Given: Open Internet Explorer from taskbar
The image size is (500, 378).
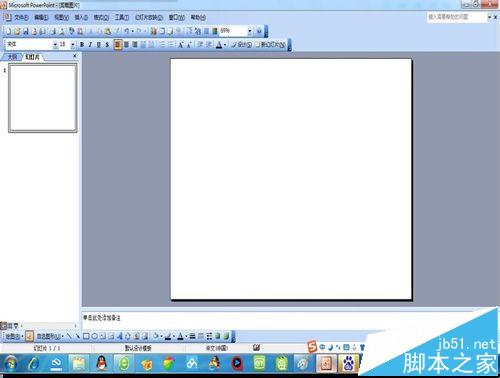Looking at the screenshot, I should [x=34, y=363].
